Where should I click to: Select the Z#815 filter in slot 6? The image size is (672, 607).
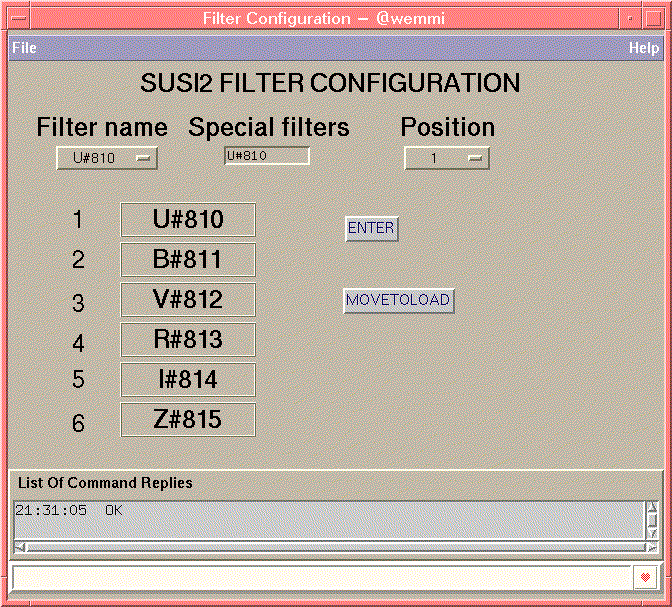coord(188,420)
